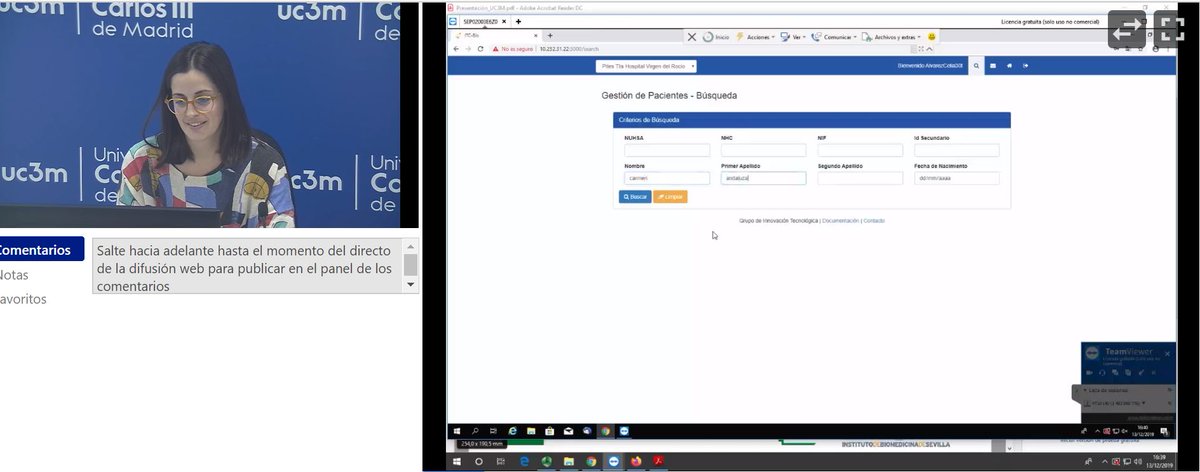Screen dimensions: 1200x472
Task: Open the Comunicar dropdown in TeamViewer toolbar
Action: (x=833, y=37)
